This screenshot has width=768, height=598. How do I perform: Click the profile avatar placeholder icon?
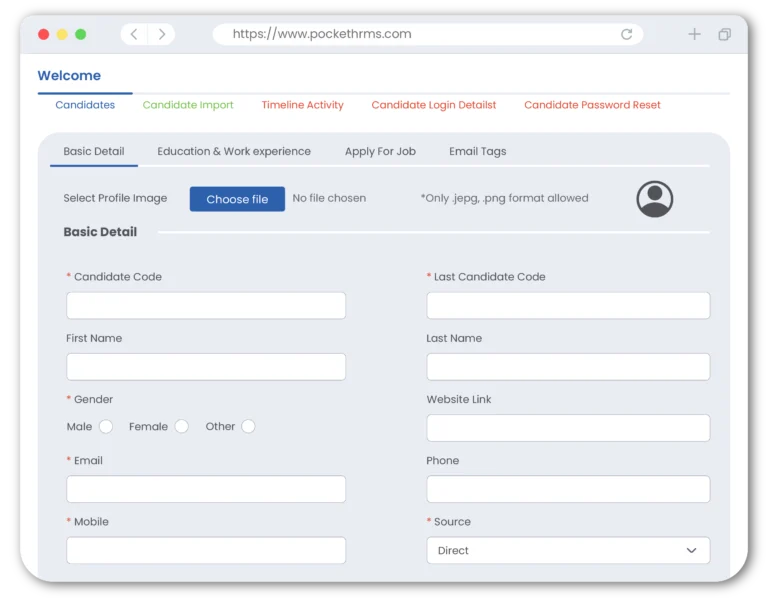654,199
